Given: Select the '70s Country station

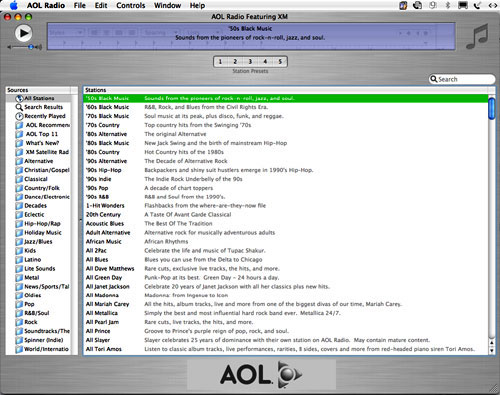Looking at the screenshot, I should [x=285, y=125].
